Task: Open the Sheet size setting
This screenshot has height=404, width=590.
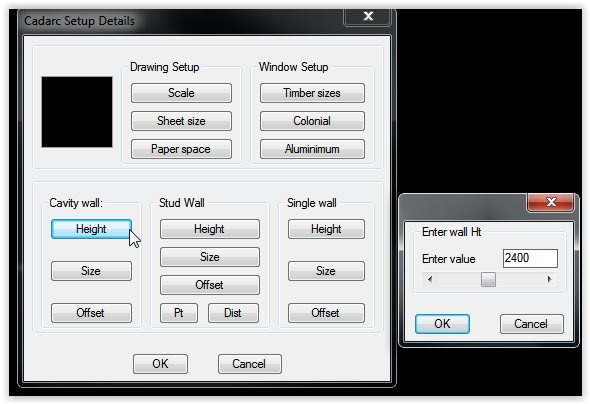Action: [x=181, y=121]
